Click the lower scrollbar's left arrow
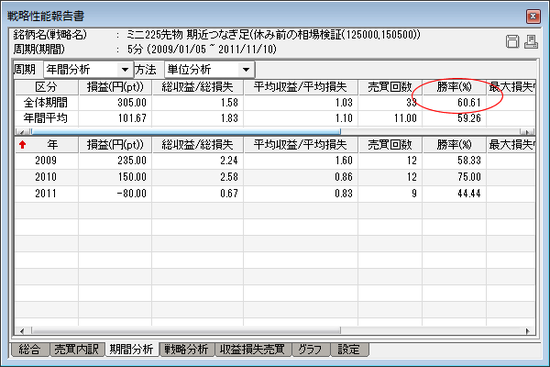 click(22, 331)
